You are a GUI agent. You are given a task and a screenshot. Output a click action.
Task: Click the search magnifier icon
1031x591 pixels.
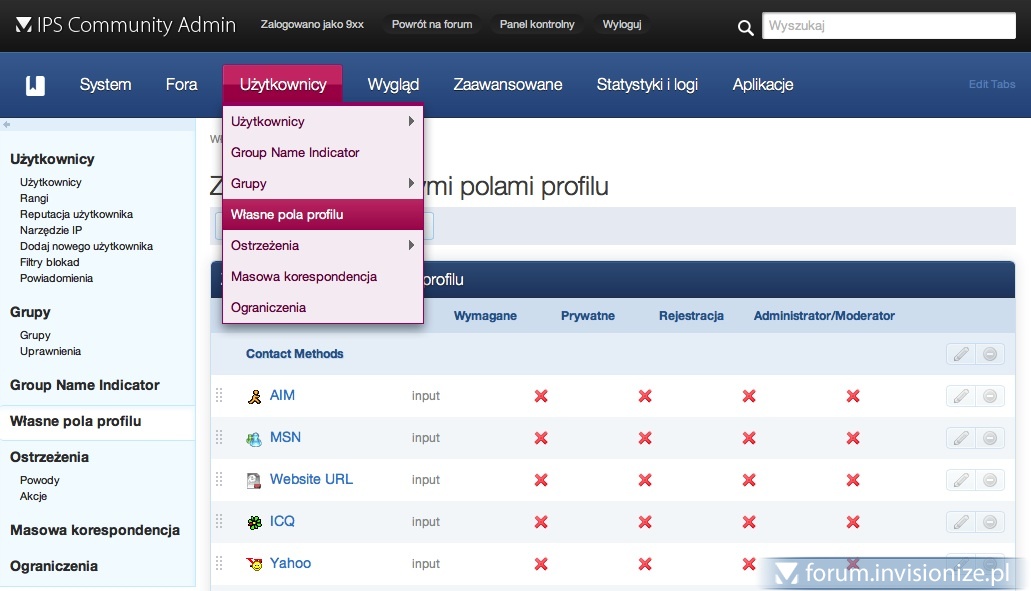tap(745, 28)
